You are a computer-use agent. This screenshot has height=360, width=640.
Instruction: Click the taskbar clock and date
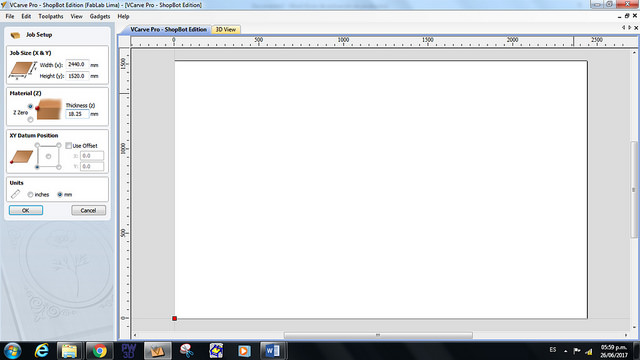614,351
